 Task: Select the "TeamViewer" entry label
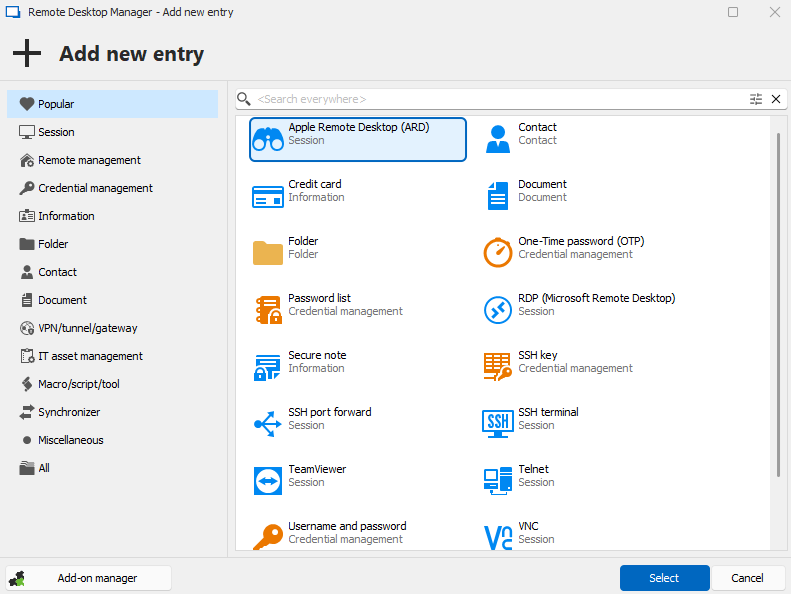(317, 469)
